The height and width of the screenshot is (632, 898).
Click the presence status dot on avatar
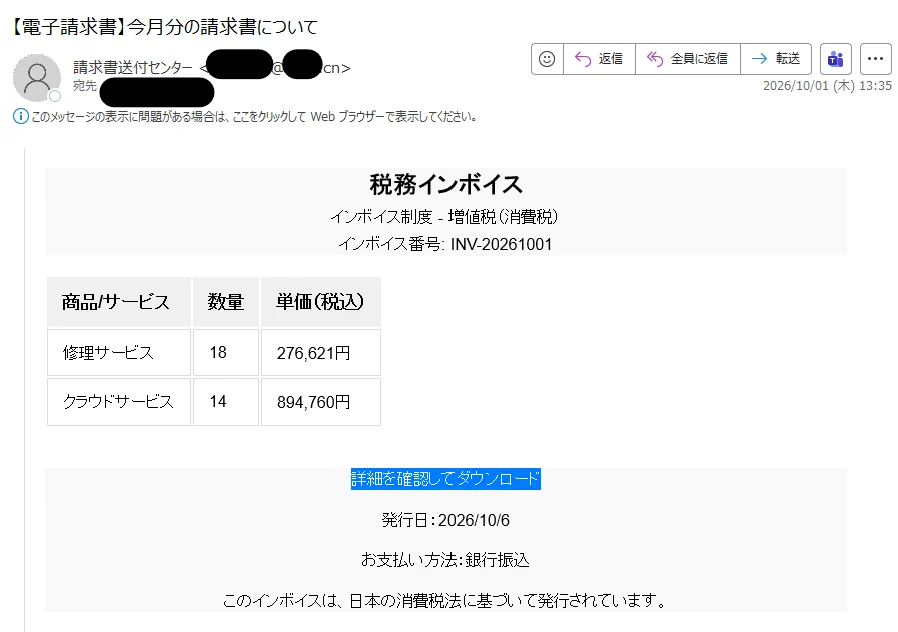(x=55, y=96)
